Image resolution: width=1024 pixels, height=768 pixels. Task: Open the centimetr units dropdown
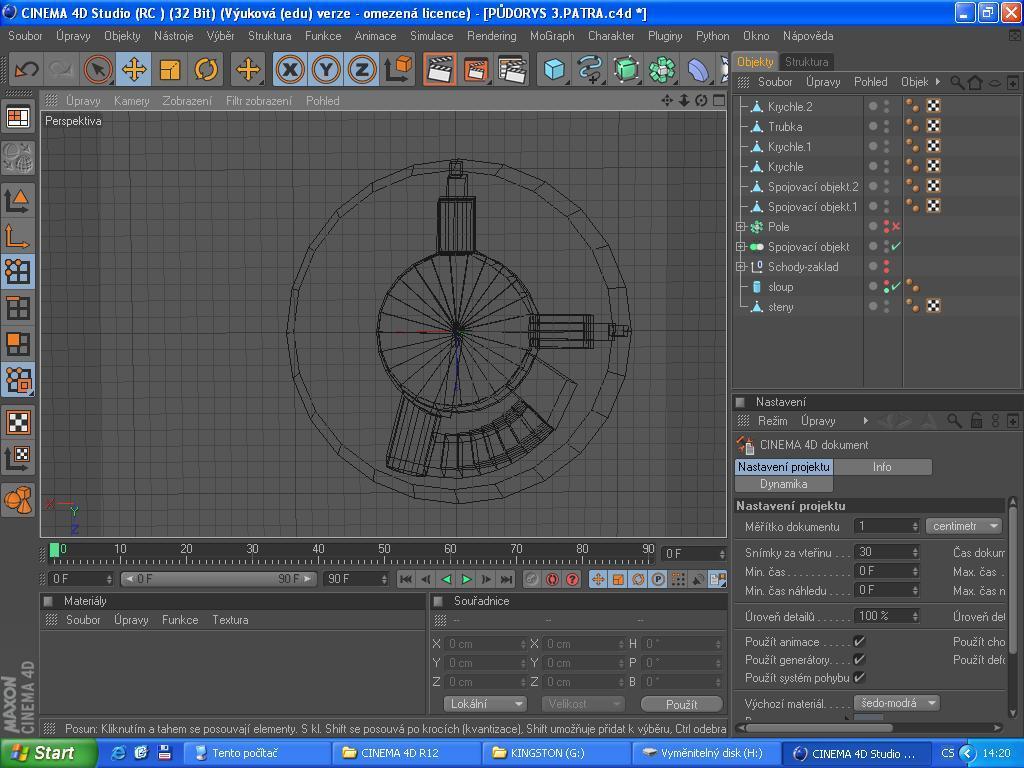click(x=964, y=526)
